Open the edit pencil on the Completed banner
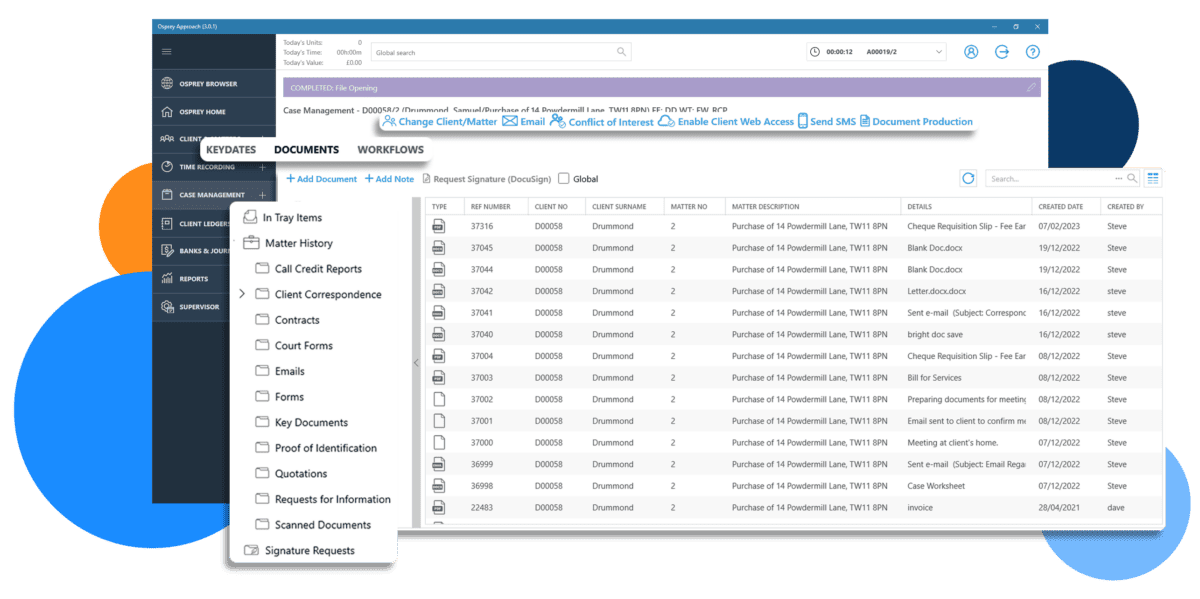 [x=1030, y=87]
